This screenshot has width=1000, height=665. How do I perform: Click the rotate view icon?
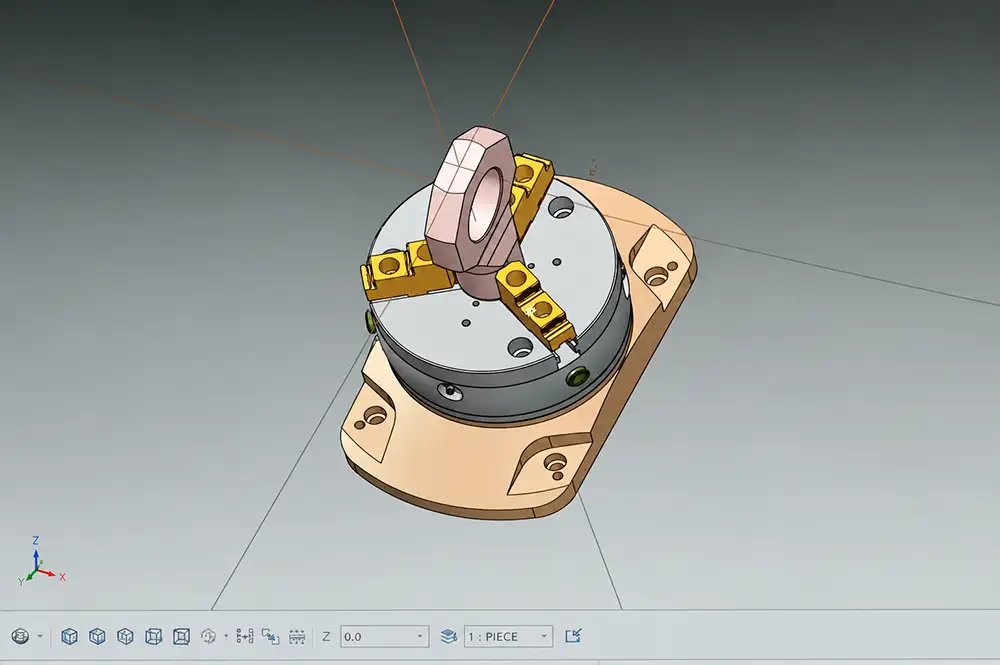(x=209, y=636)
